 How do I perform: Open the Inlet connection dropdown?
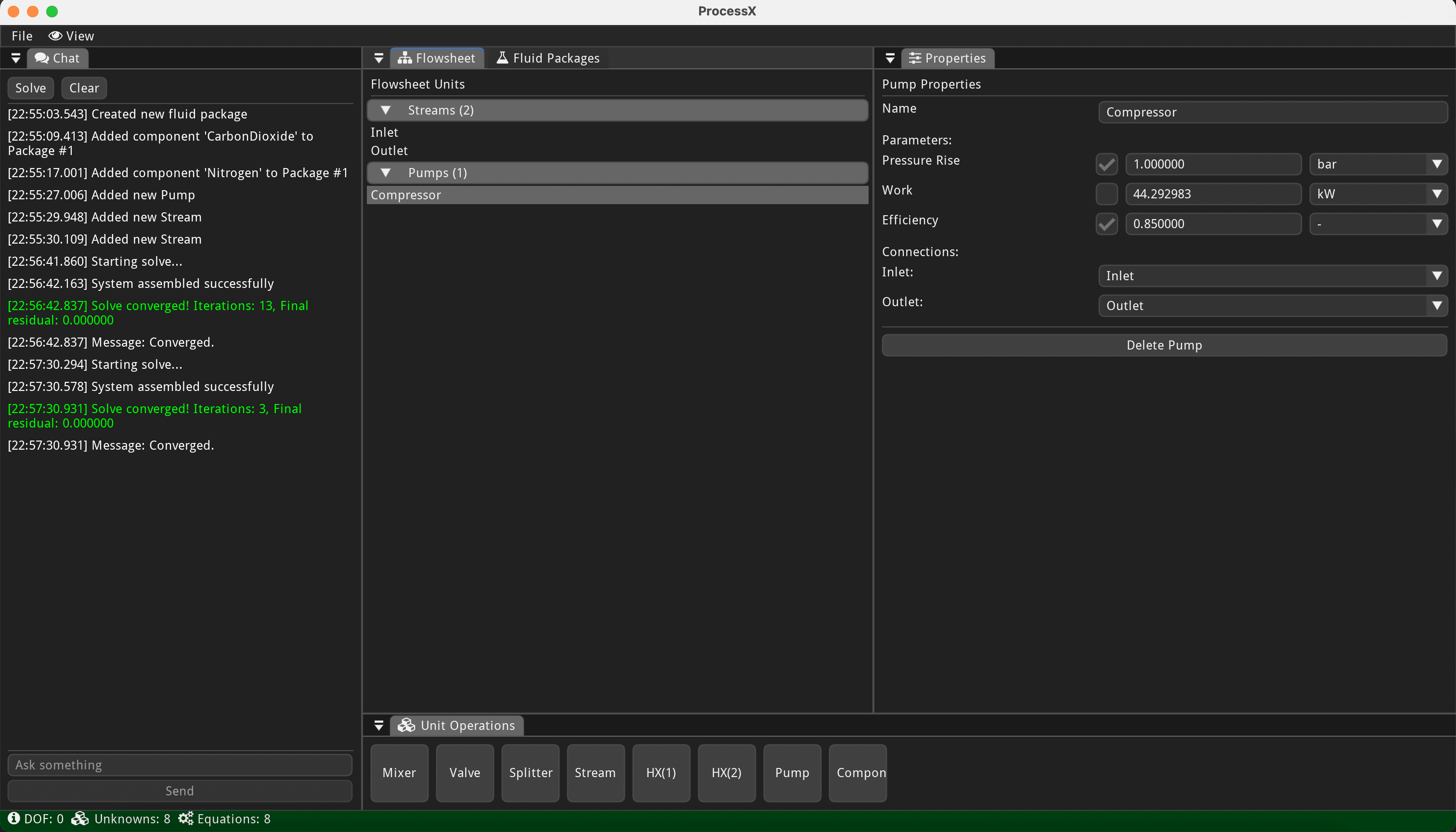tap(1273, 275)
